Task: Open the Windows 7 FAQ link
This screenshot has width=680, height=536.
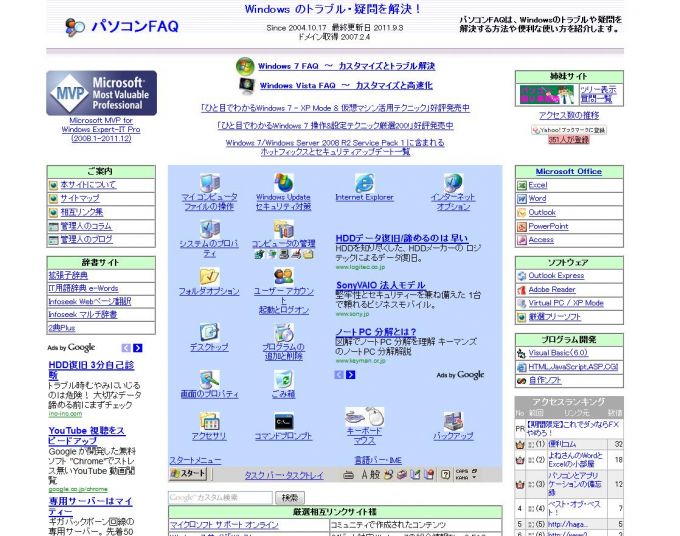Action: 346,66
